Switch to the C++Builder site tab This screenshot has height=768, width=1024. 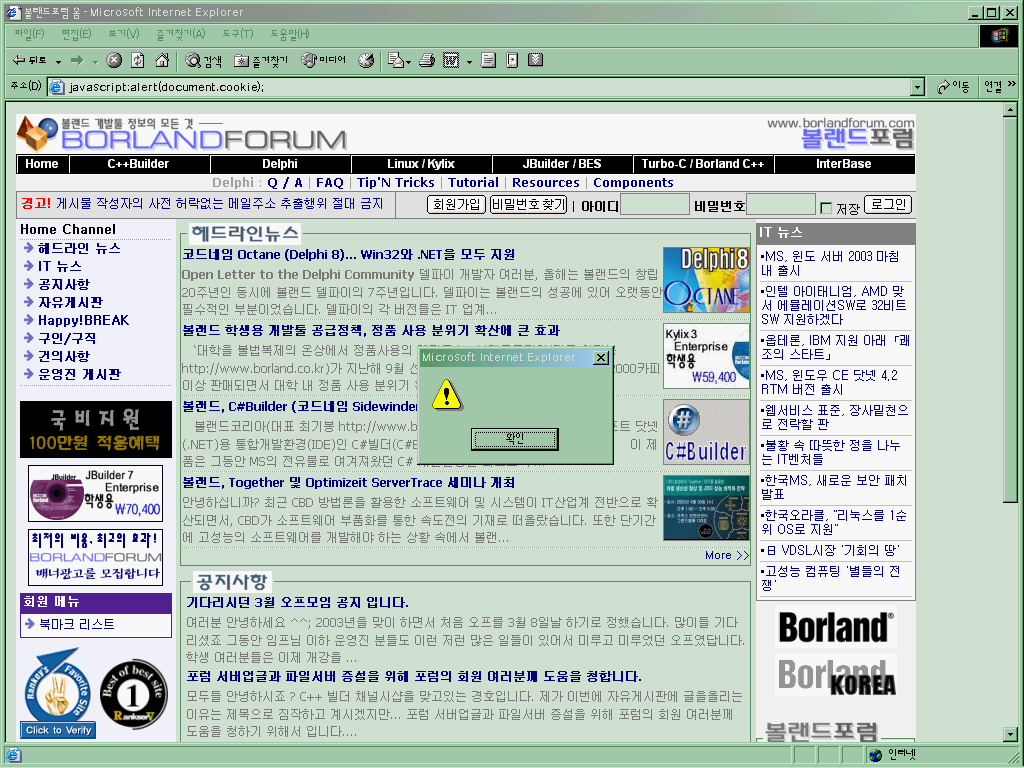click(138, 164)
